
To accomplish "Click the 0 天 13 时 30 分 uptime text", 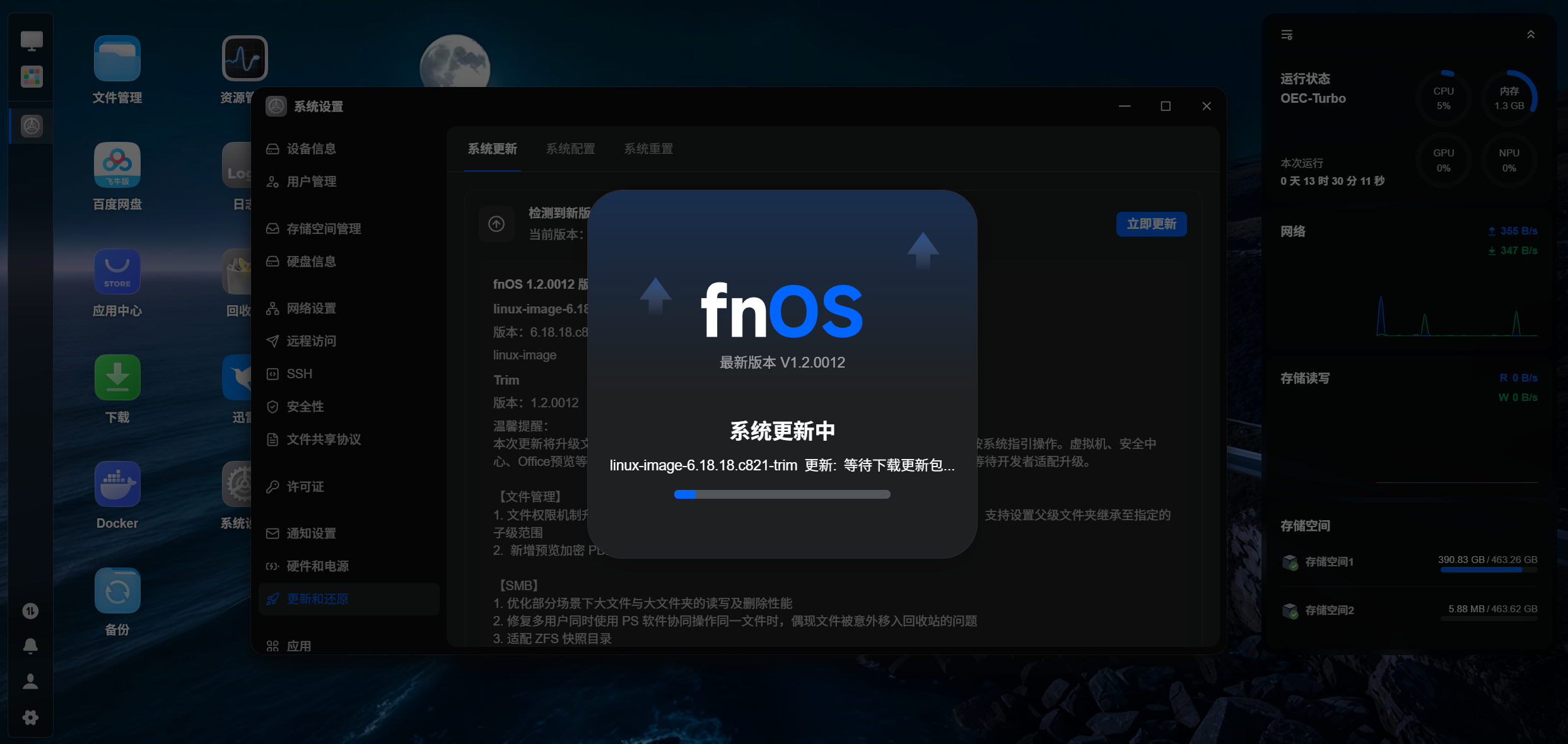I will click(1332, 181).
